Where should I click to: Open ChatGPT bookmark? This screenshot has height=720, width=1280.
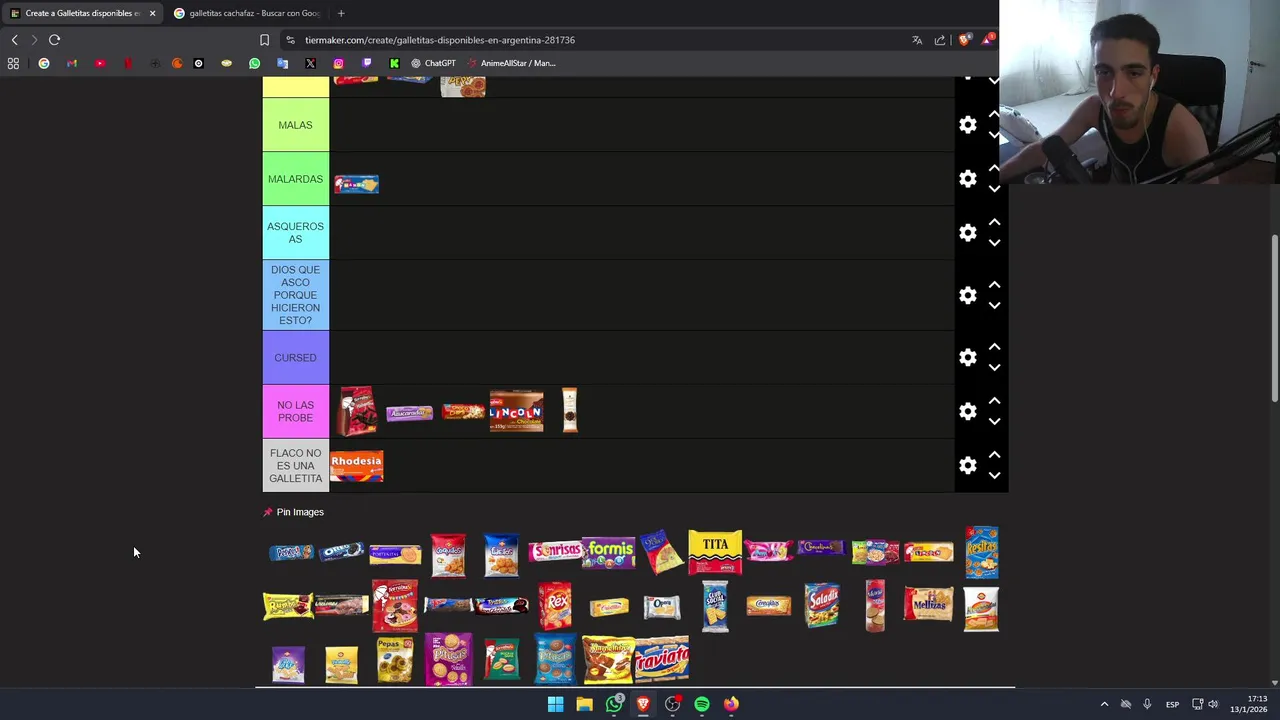pyautogui.click(x=433, y=63)
